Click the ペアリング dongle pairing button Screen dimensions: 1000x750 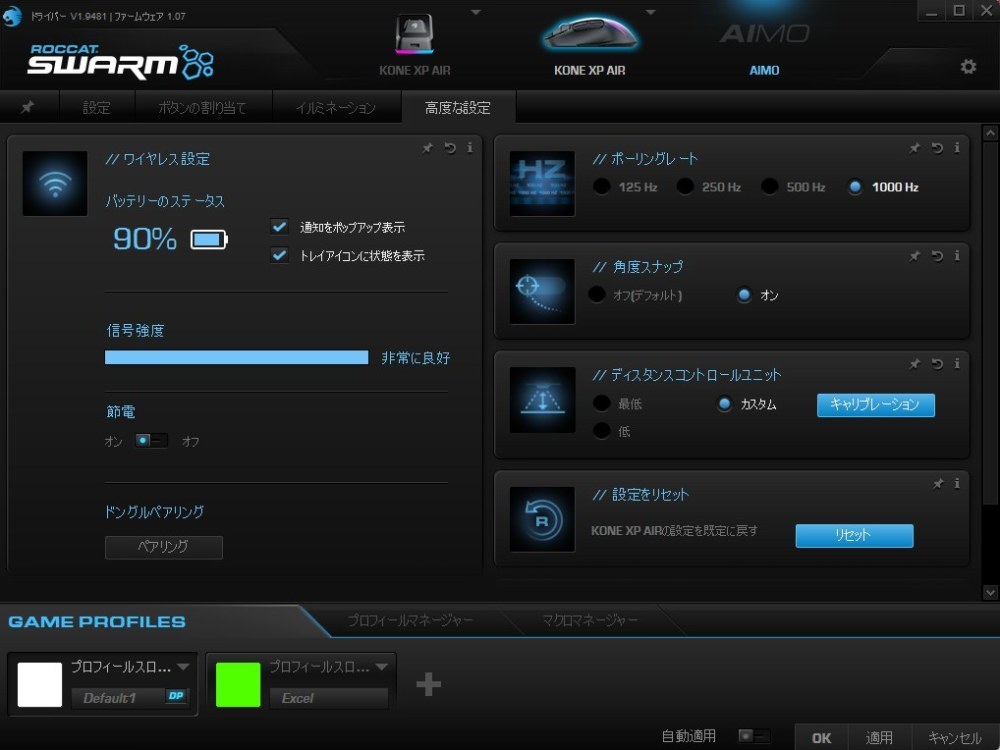[x=164, y=547]
